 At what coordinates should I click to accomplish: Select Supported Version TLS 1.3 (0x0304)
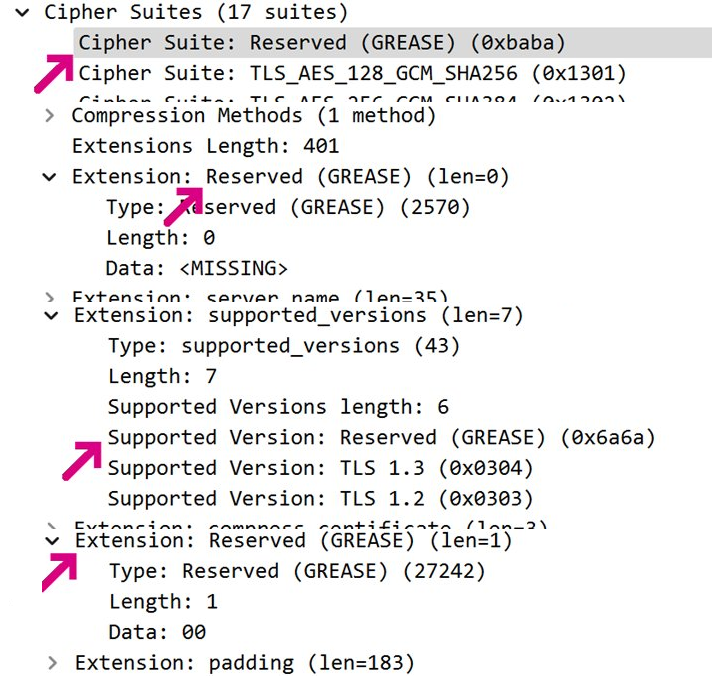pyautogui.click(x=320, y=468)
